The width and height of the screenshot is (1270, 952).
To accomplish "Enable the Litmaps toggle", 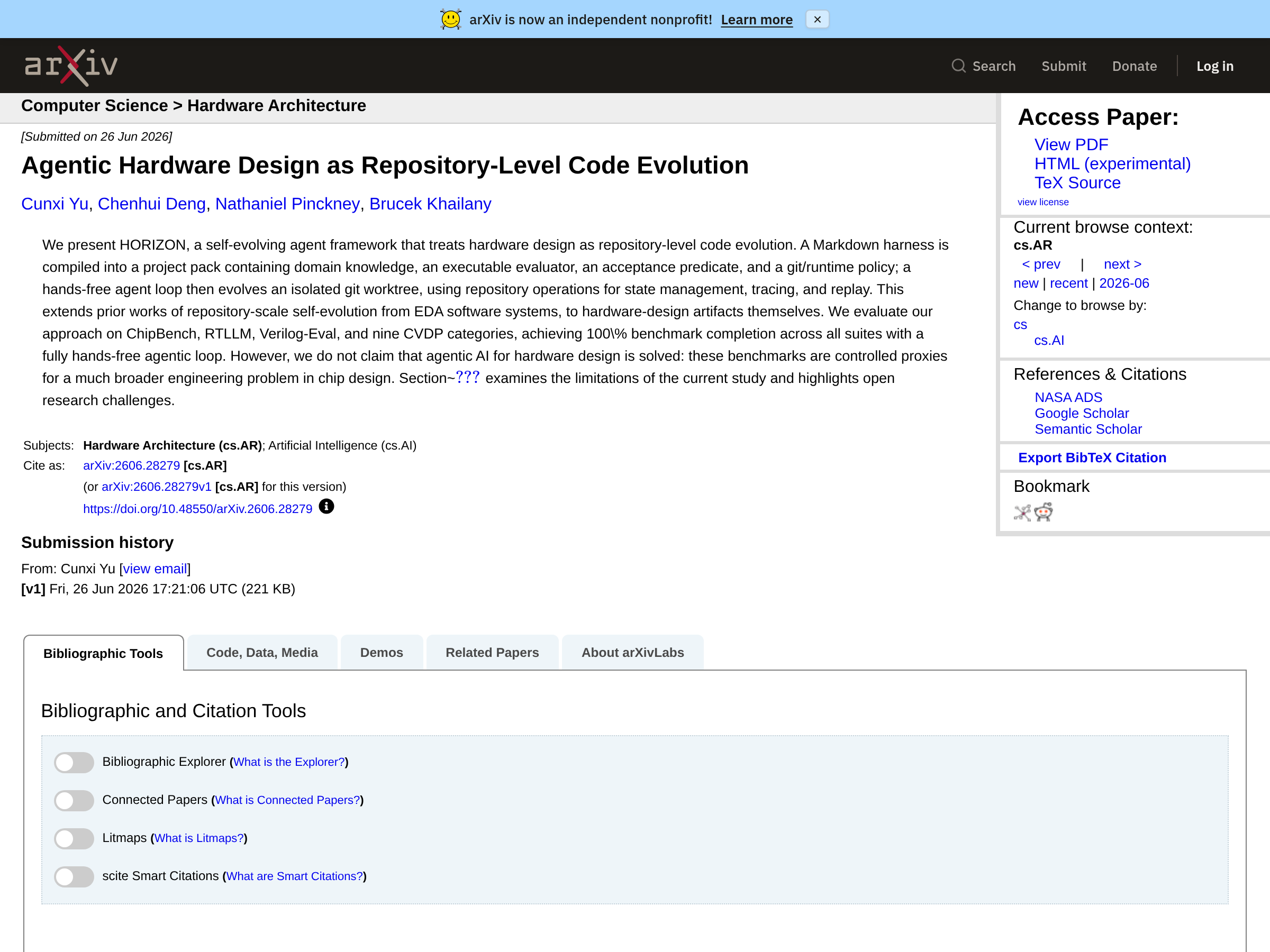I will 74,838.
